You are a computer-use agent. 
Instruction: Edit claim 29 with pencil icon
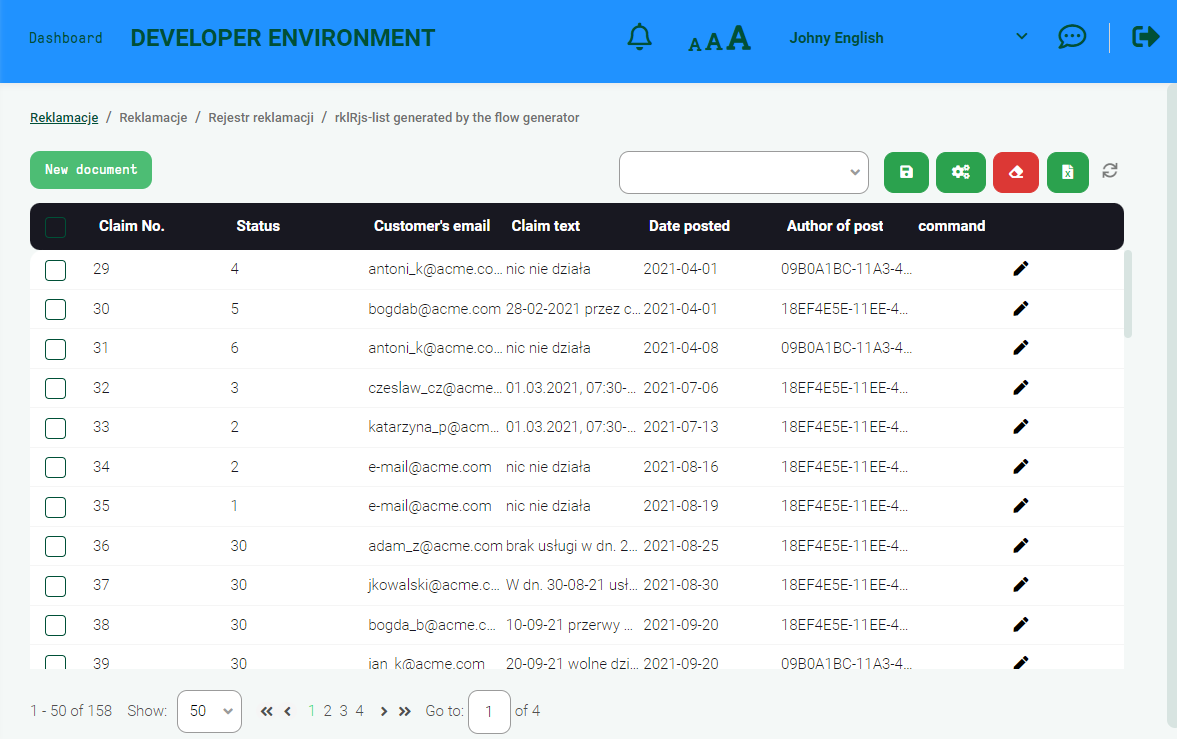coord(1020,269)
